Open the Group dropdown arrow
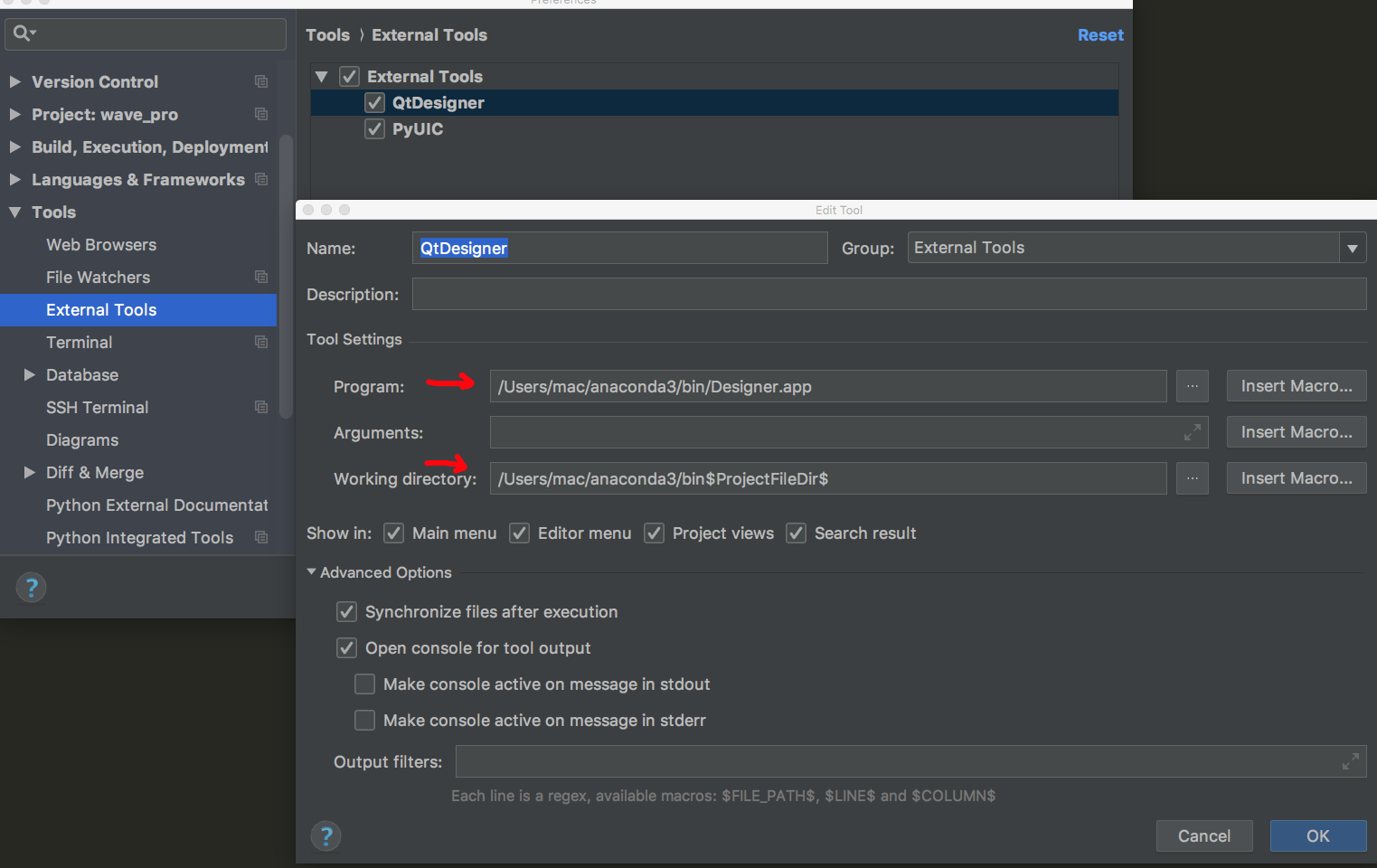The image size is (1377, 868). [x=1352, y=248]
